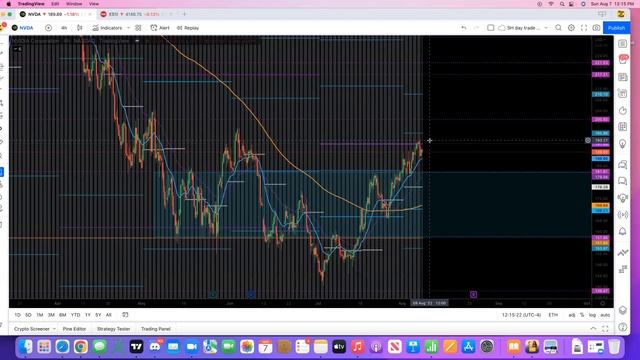Open the Crypto Screener tab
This screenshot has width=640, height=360.
click(32, 329)
